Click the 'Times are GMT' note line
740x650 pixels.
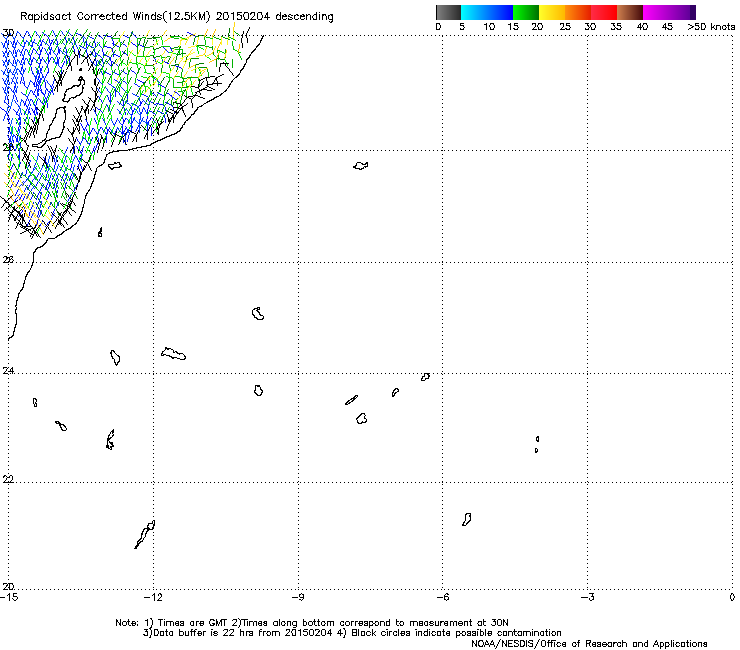coord(314,623)
